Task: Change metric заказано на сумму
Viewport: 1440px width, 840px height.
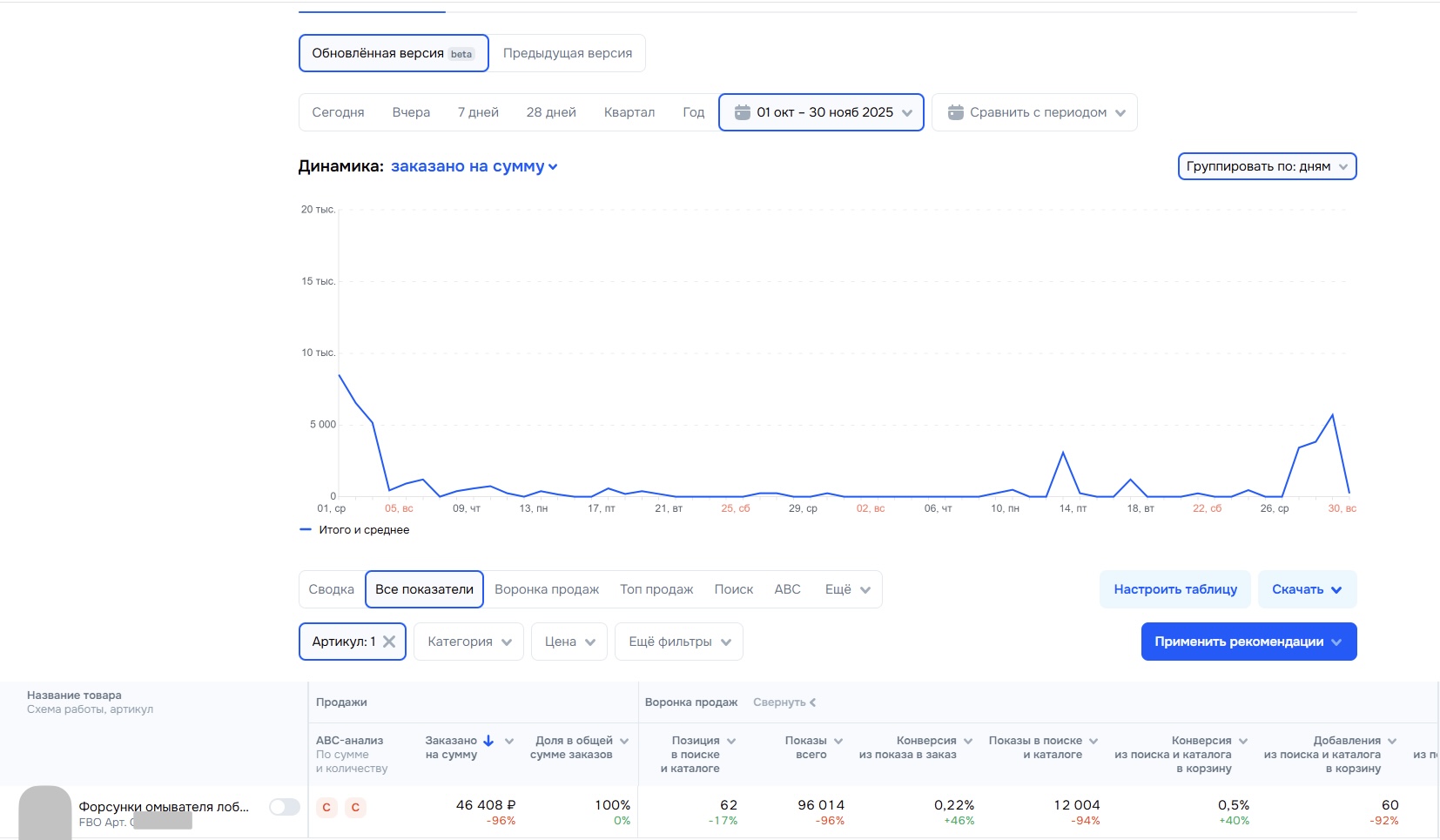Action: point(474,166)
